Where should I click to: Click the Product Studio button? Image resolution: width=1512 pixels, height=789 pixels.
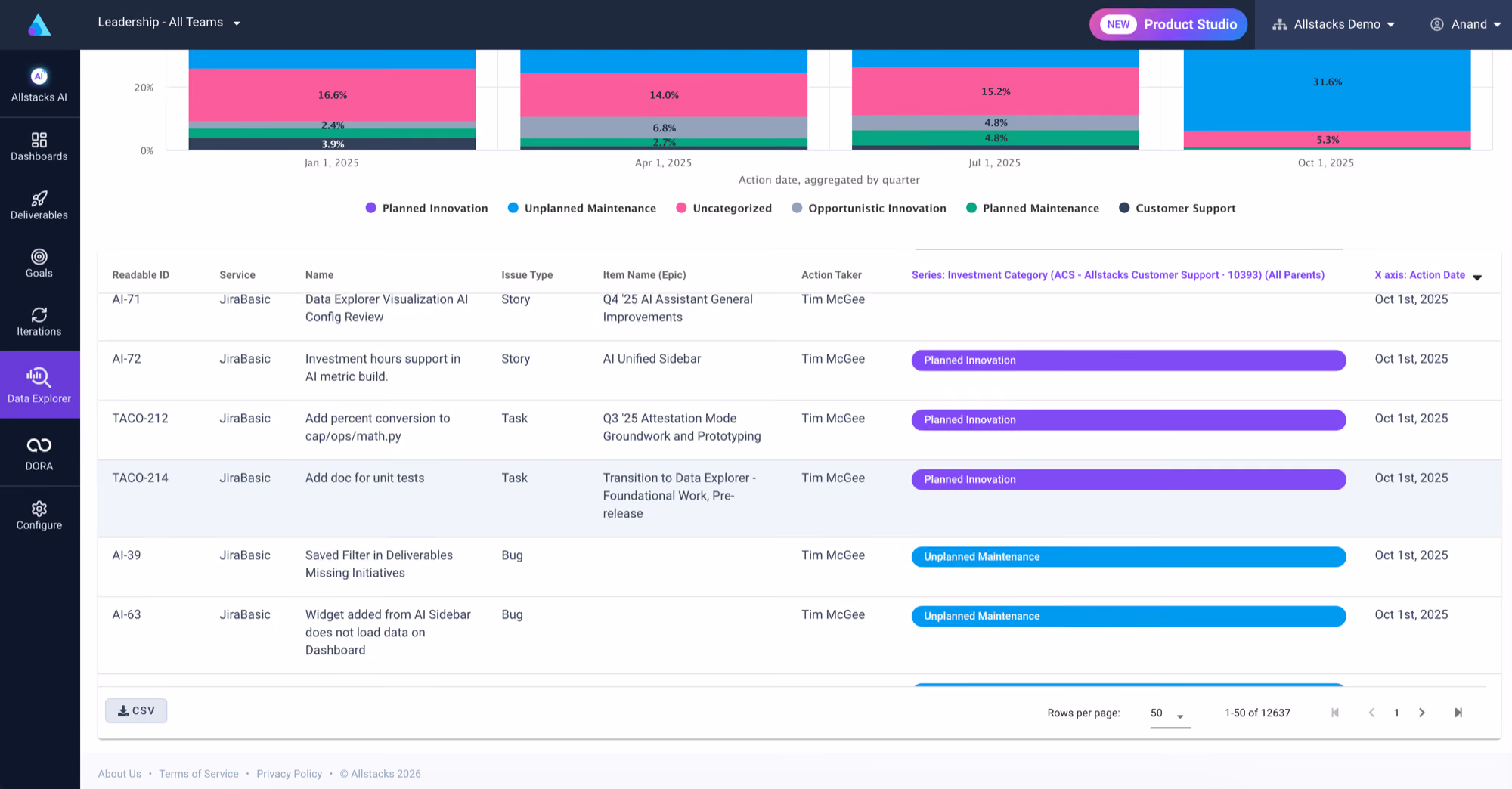1168,25
